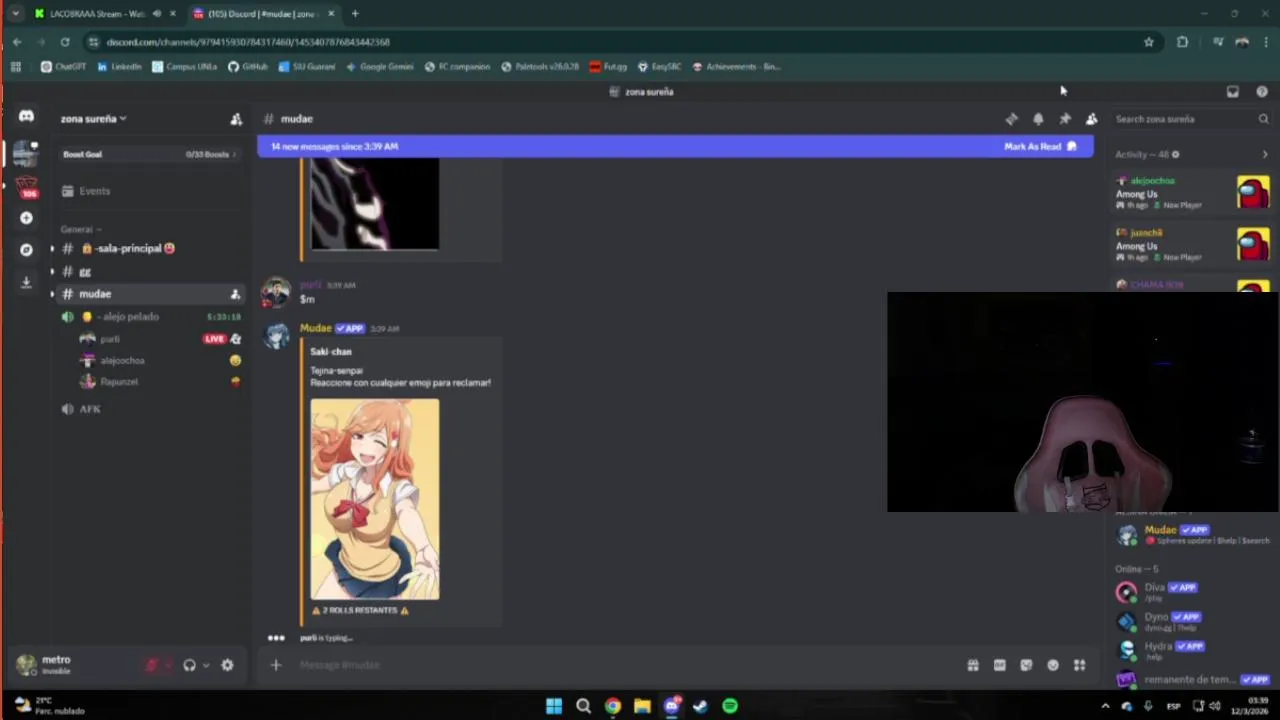Open the Threads icon in channel header
1280x720 pixels.
pyautogui.click(x=1011, y=119)
